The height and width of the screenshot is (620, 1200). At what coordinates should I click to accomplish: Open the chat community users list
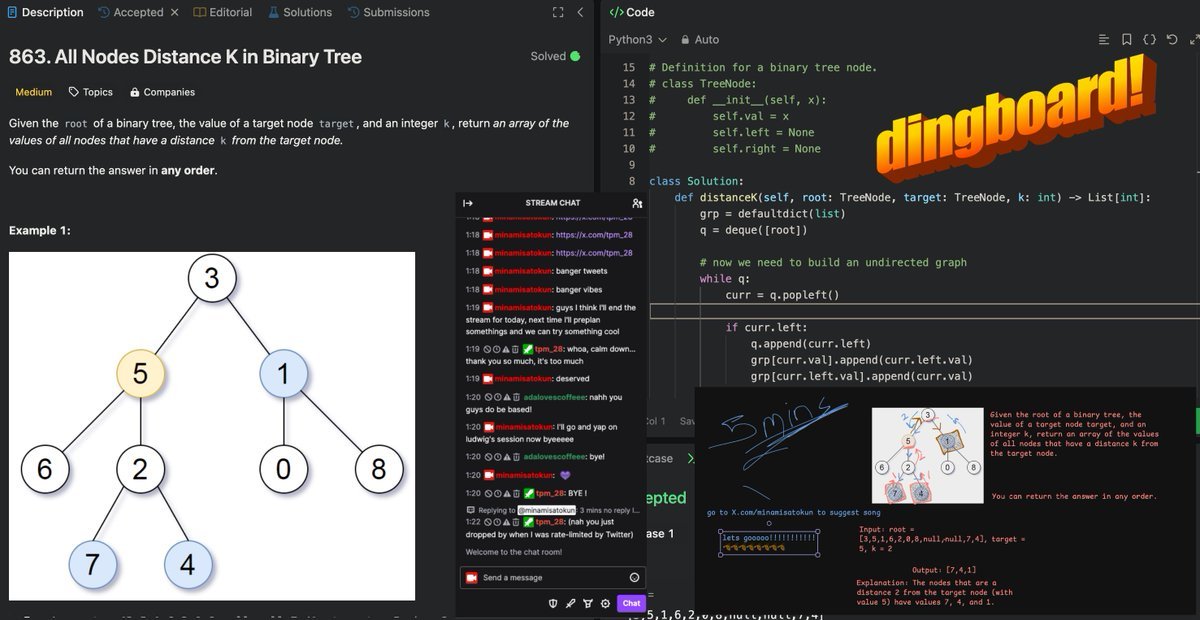click(637, 203)
